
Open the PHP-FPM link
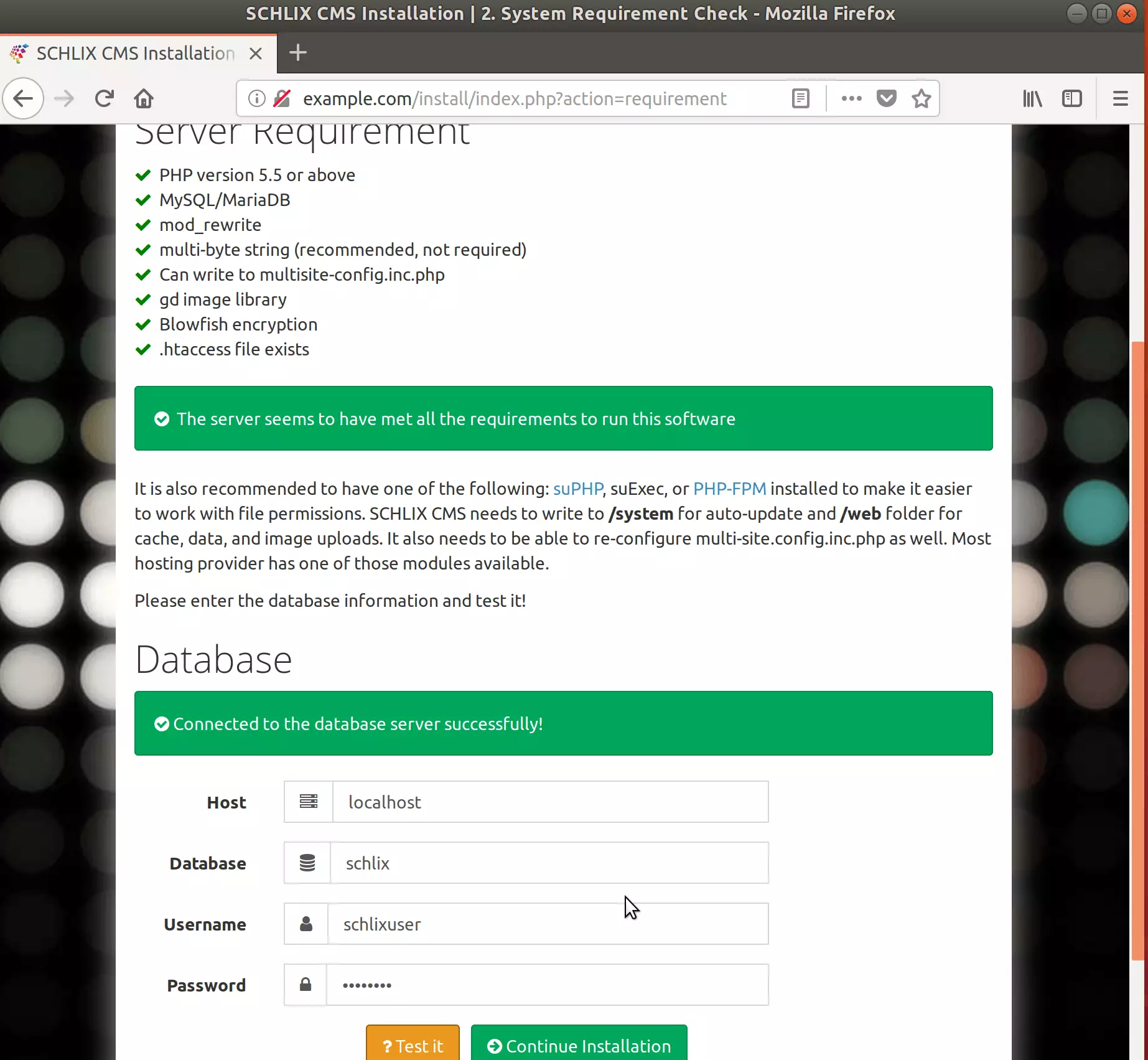[729, 489]
